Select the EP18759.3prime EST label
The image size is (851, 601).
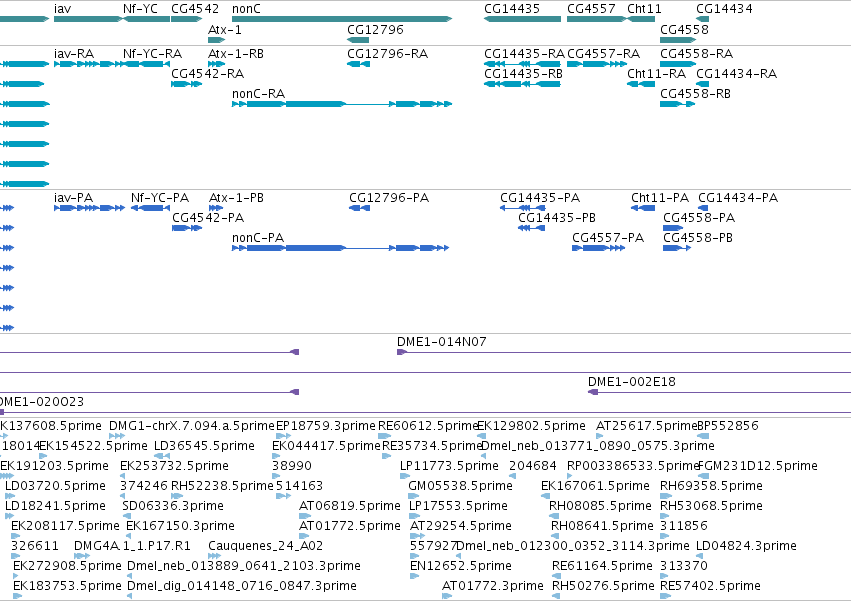pyautogui.click(x=326, y=426)
